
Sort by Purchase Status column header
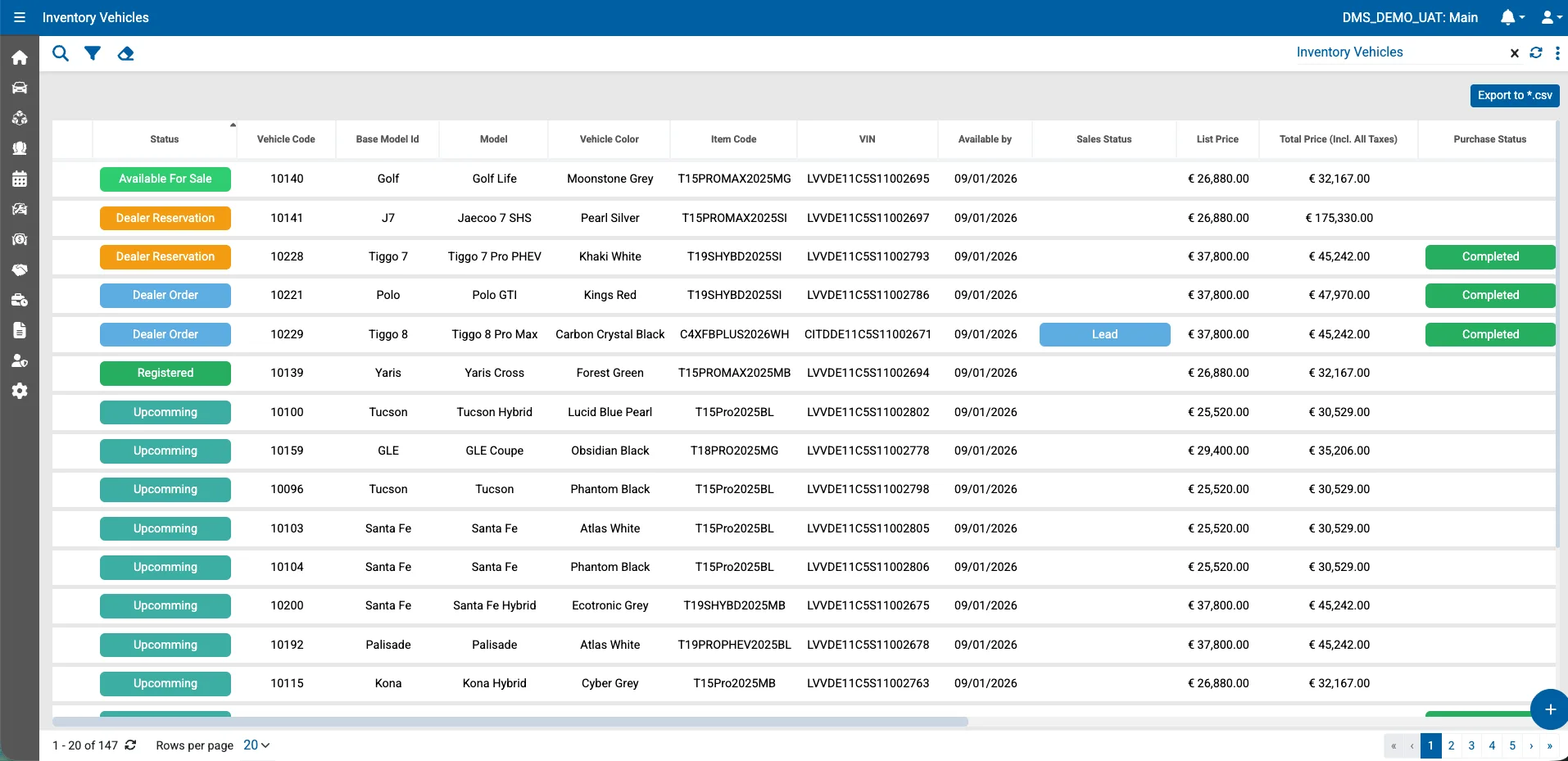click(1489, 139)
